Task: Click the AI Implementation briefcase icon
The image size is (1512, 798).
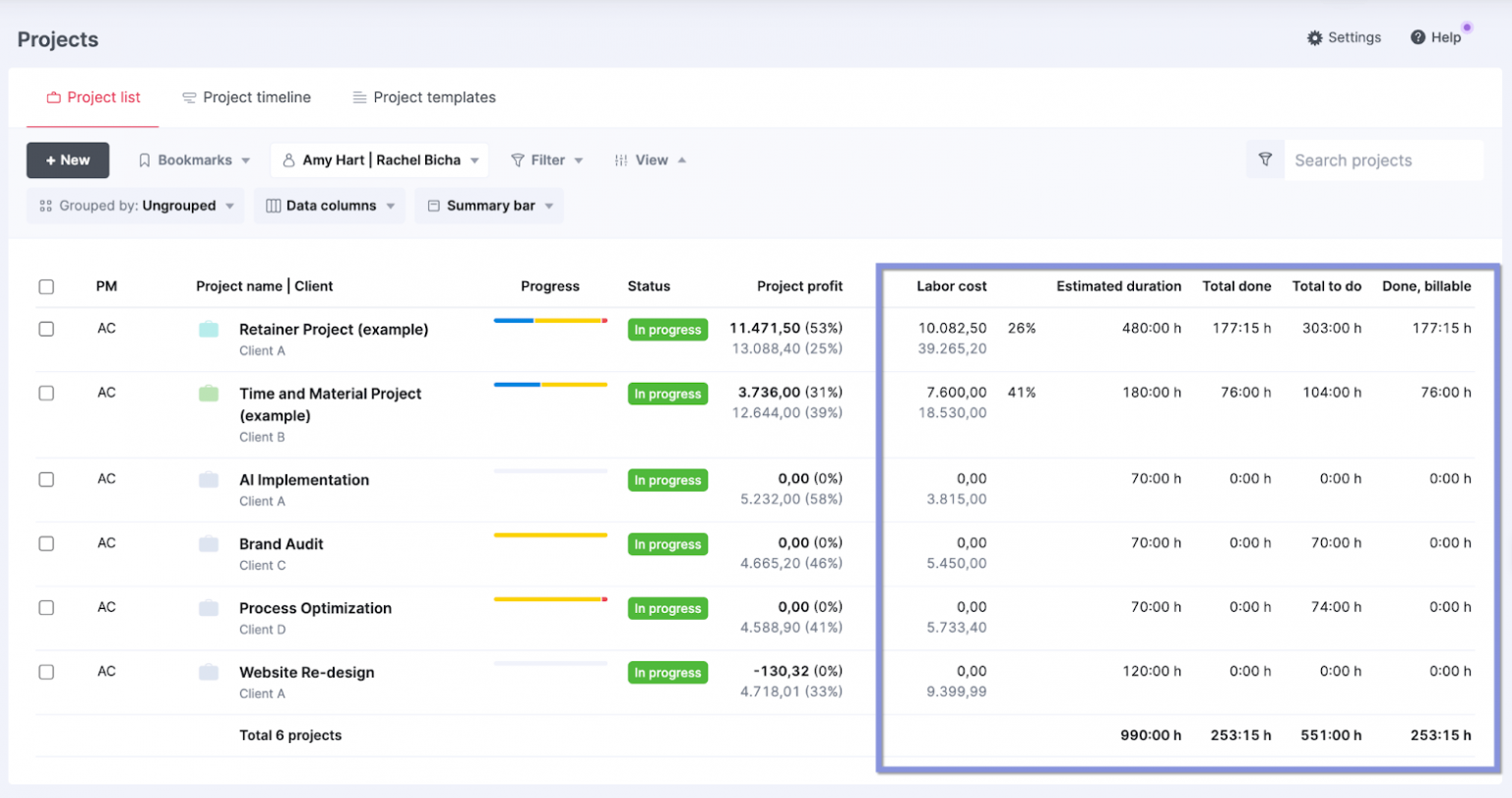Action: 209,480
